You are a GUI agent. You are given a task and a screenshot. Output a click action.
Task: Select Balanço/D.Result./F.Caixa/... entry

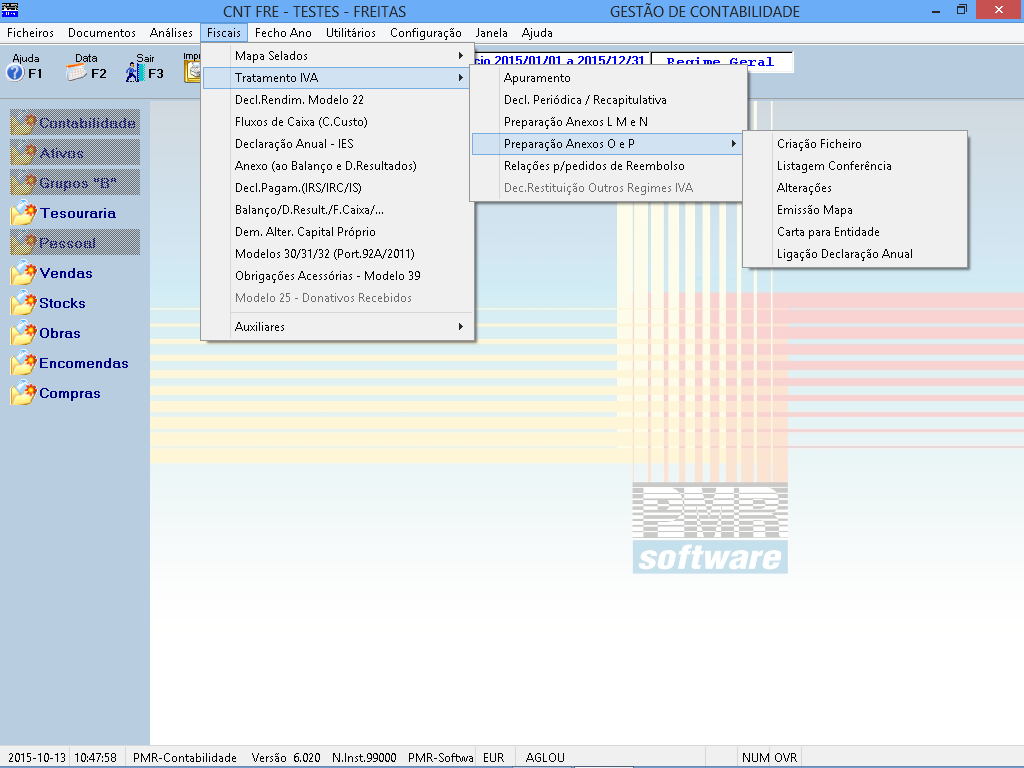tap(336, 210)
